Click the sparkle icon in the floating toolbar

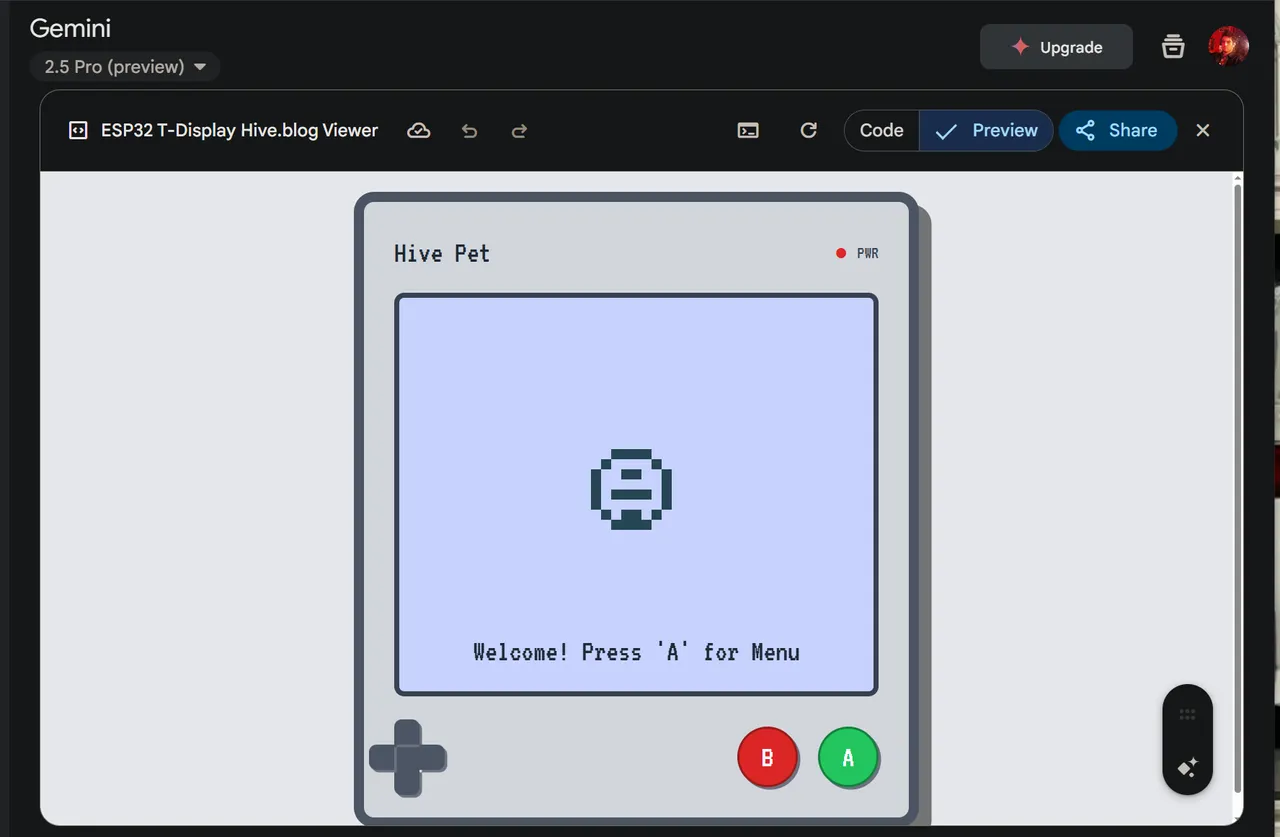click(1188, 768)
